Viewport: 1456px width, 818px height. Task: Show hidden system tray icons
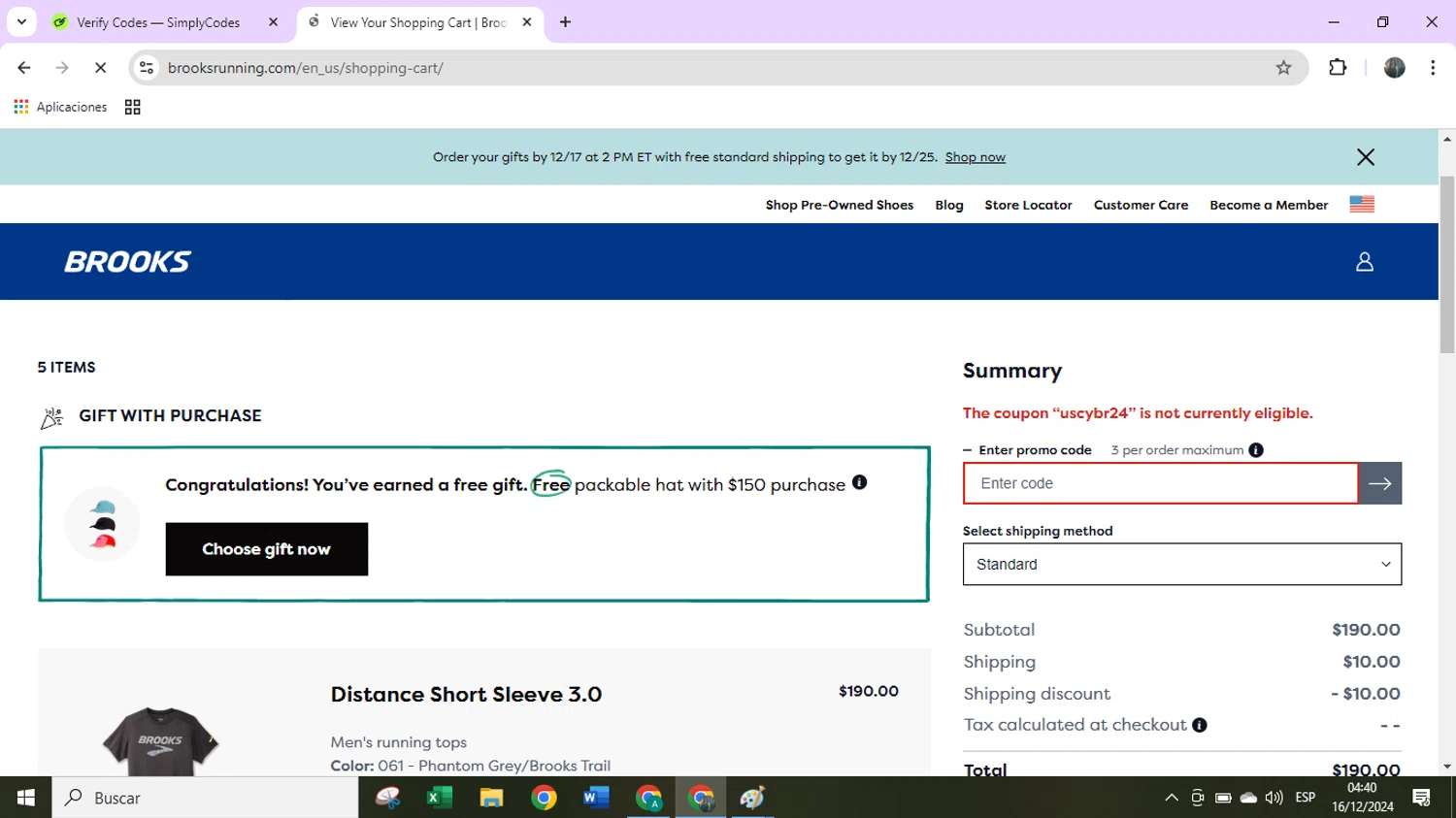click(x=1172, y=798)
